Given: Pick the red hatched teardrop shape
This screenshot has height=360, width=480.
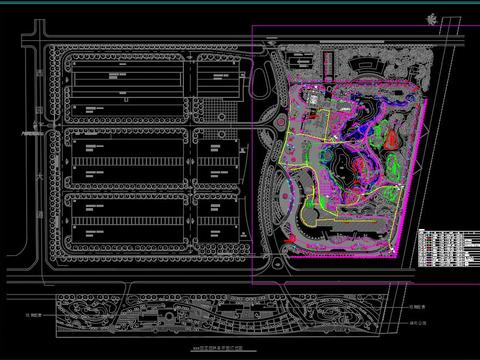Looking at the screenshot, I should pos(391,139).
